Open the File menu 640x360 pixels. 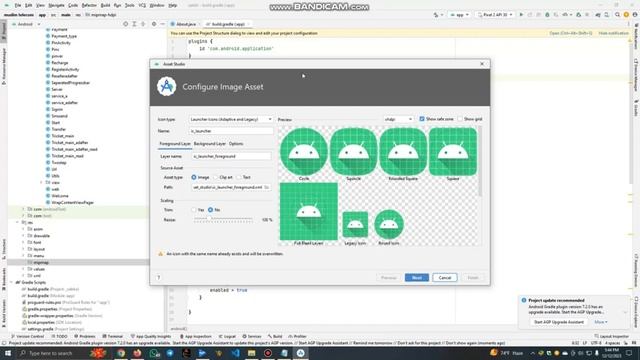point(18,6)
